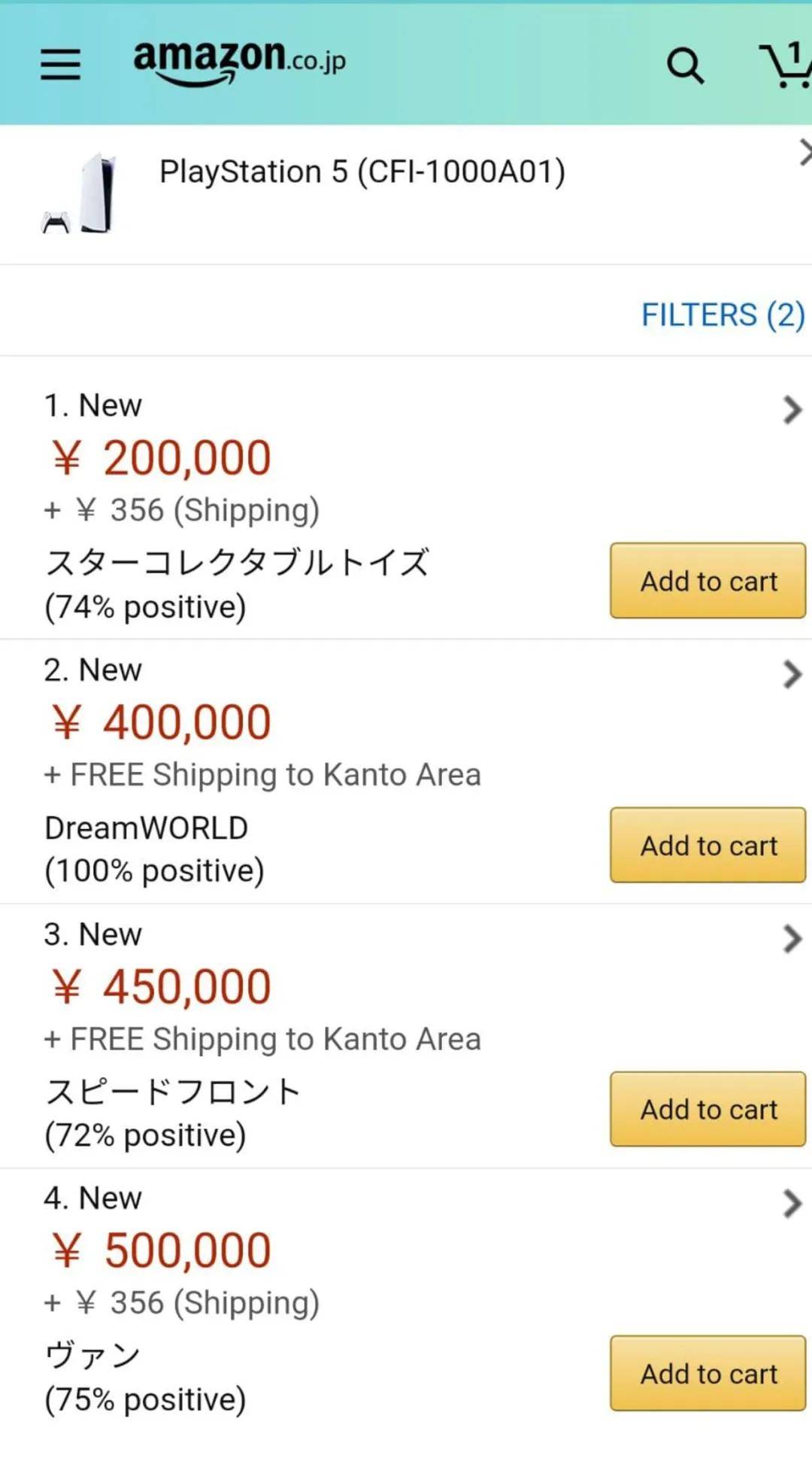Open the PlayStation 5 (CFI-1000A01) title
This screenshot has width=812, height=1467.
pos(362,172)
